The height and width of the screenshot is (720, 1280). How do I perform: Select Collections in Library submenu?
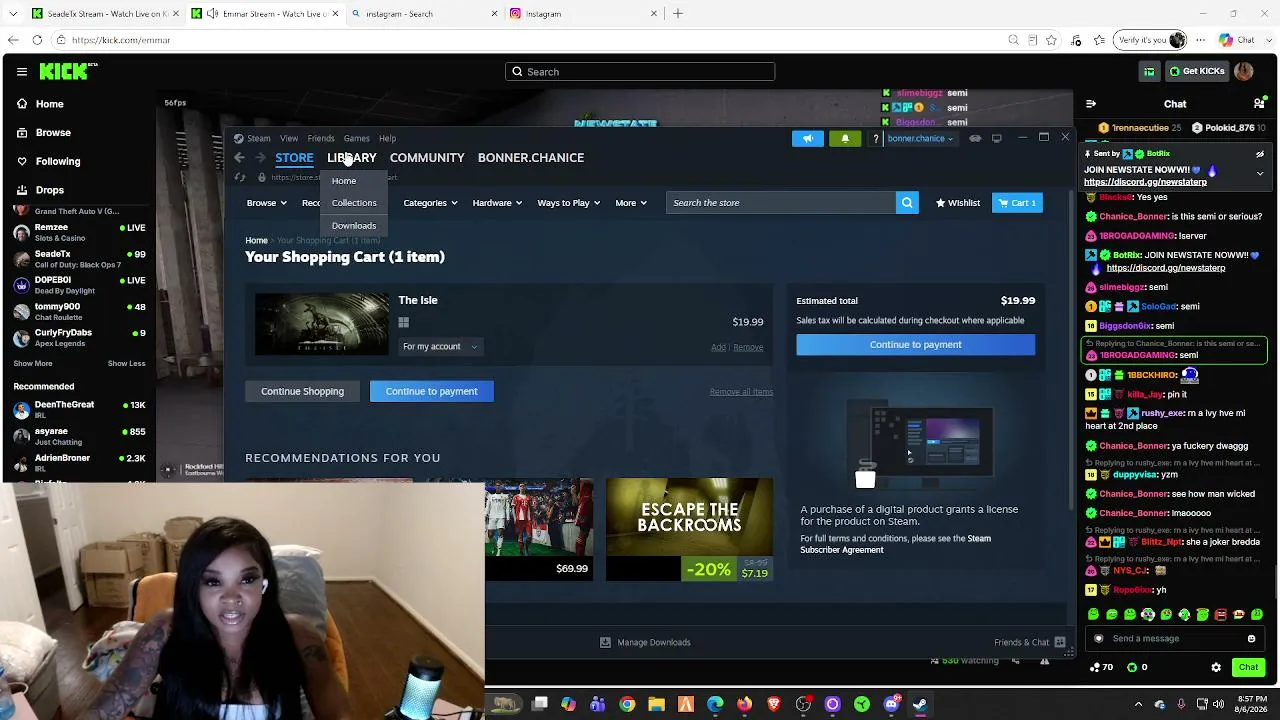point(354,203)
